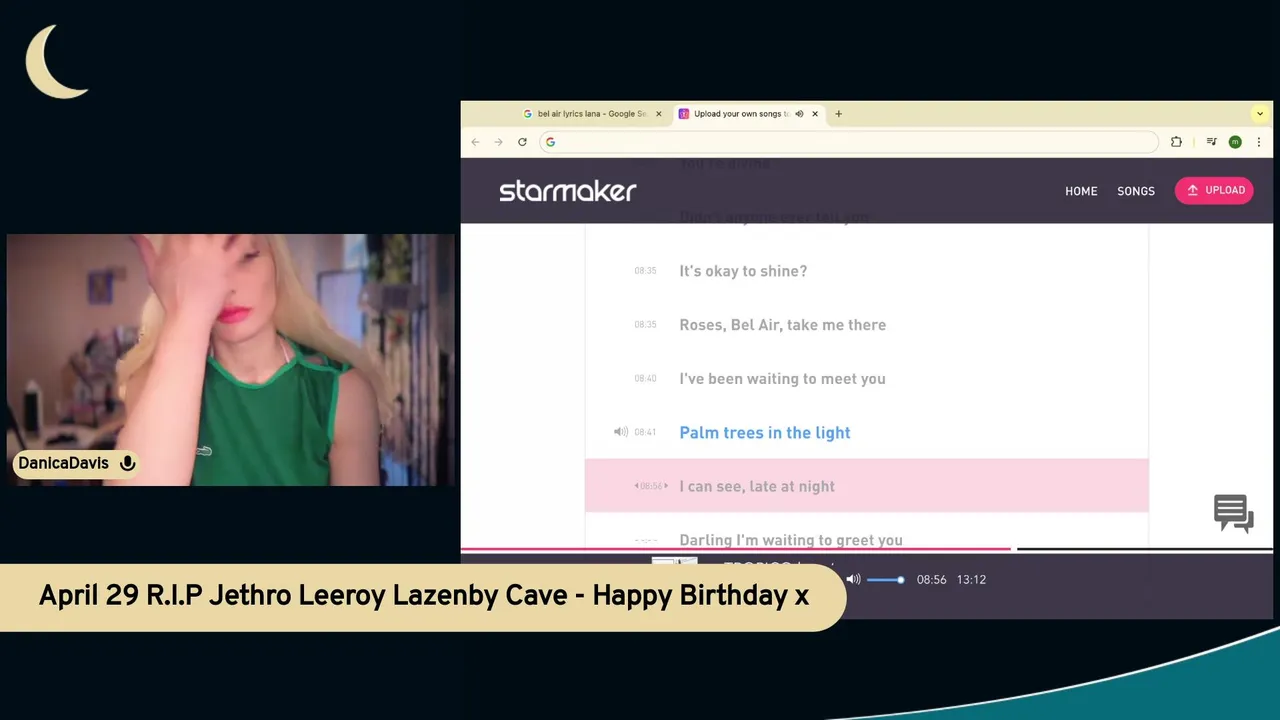Select lyric line 'I can see, late at night'

point(757,487)
